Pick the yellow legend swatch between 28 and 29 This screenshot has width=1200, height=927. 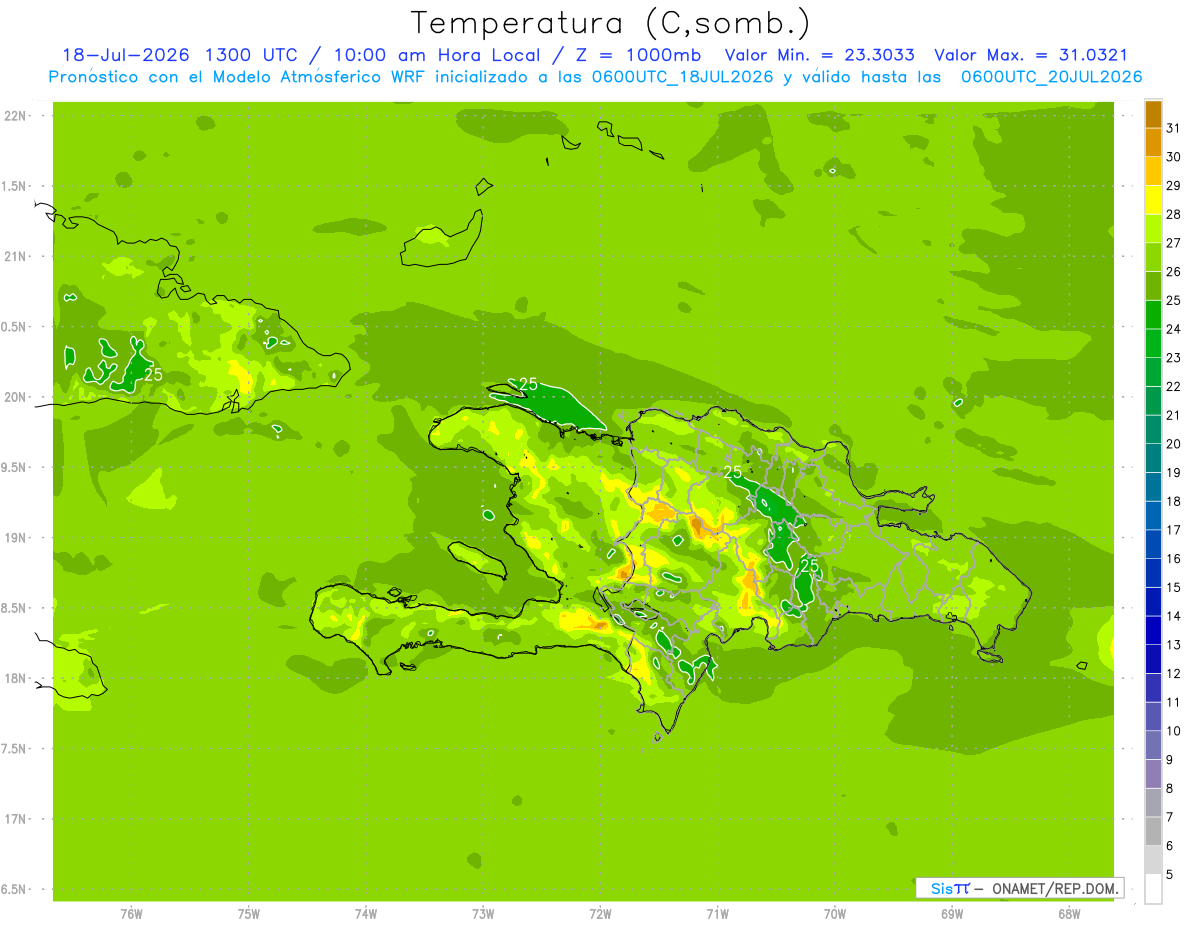1153,200
